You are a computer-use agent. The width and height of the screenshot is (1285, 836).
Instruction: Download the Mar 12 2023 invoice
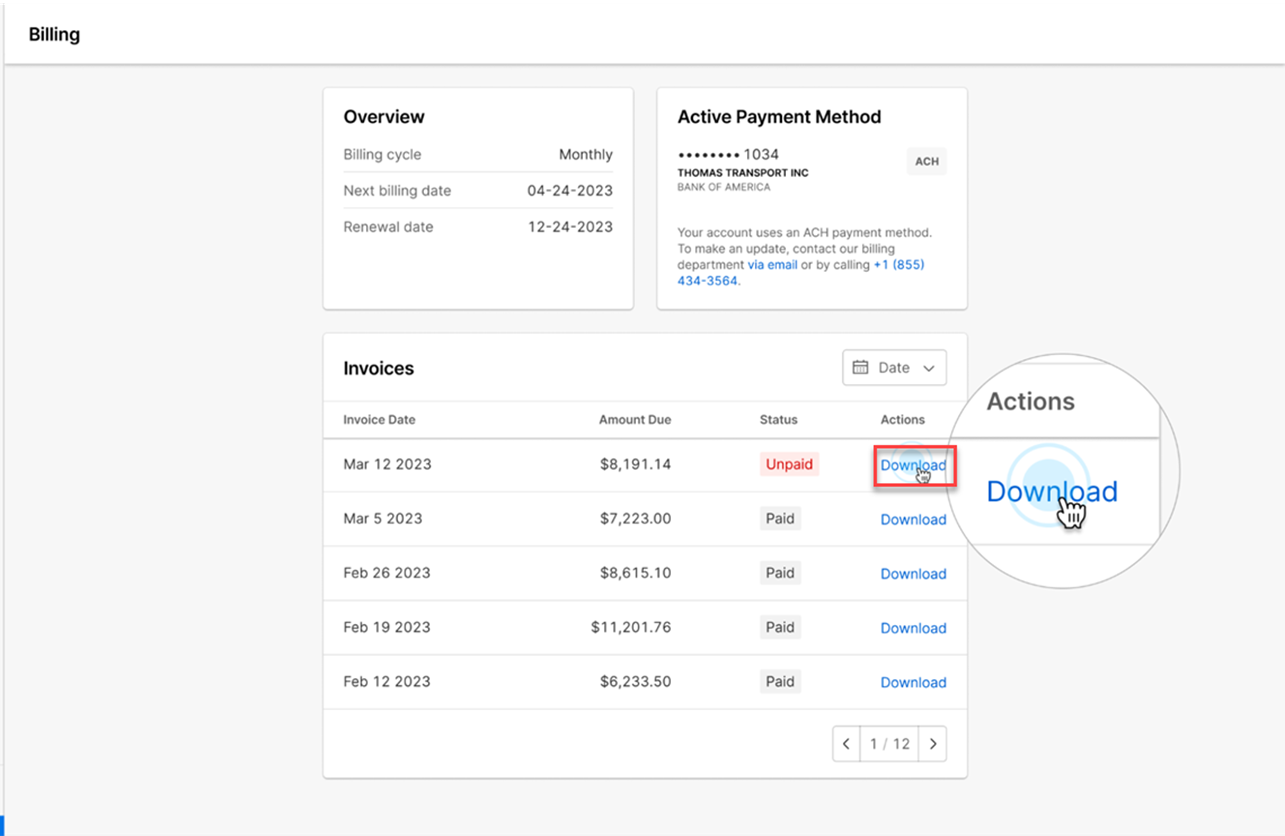913,465
